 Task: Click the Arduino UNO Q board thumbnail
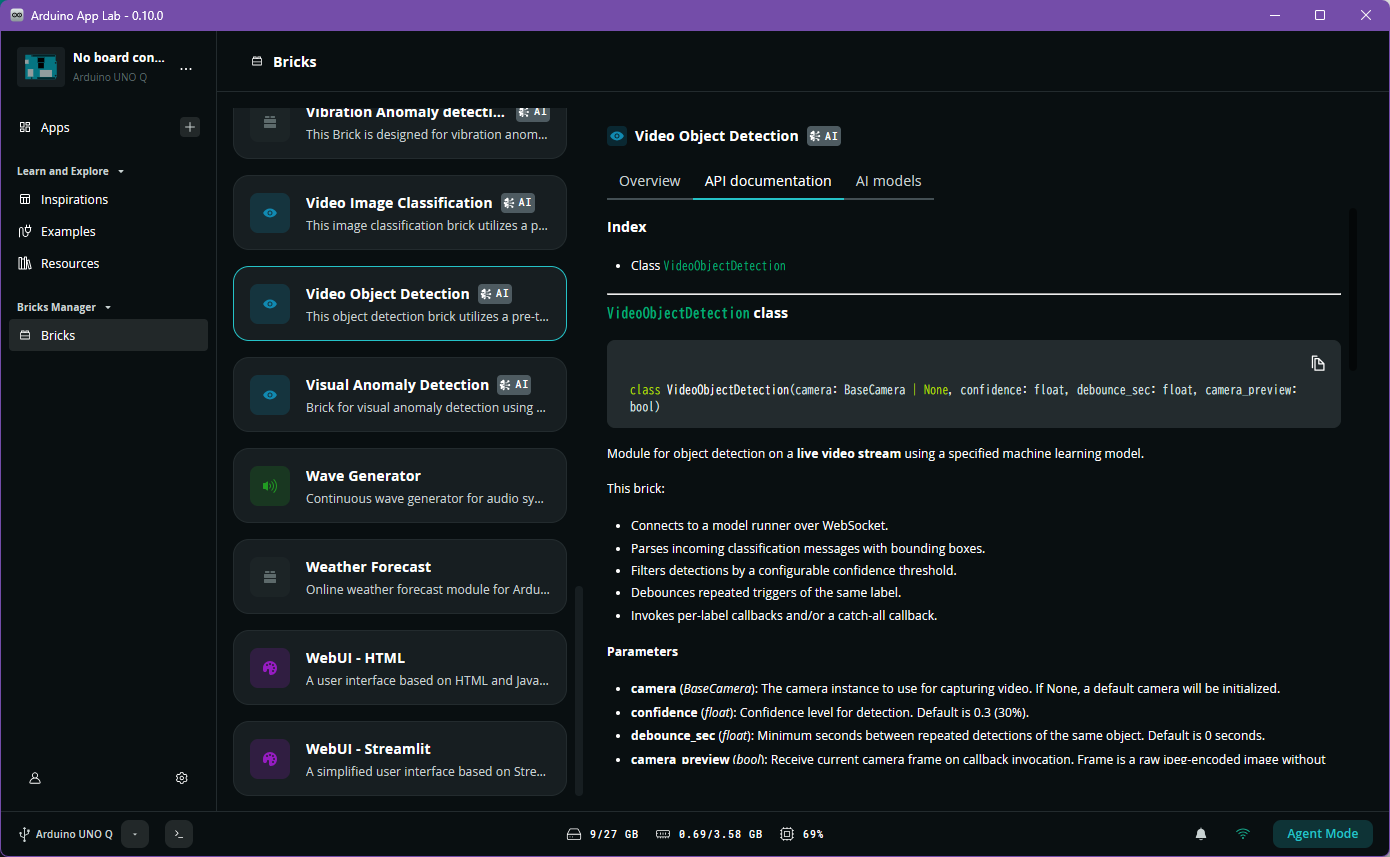41,67
